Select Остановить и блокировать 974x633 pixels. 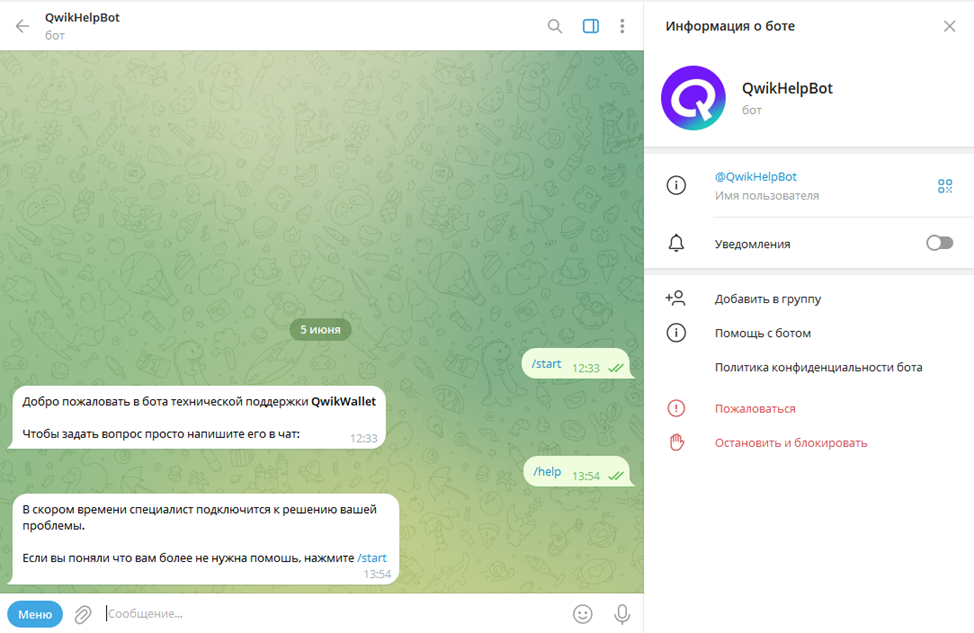tap(791, 443)
